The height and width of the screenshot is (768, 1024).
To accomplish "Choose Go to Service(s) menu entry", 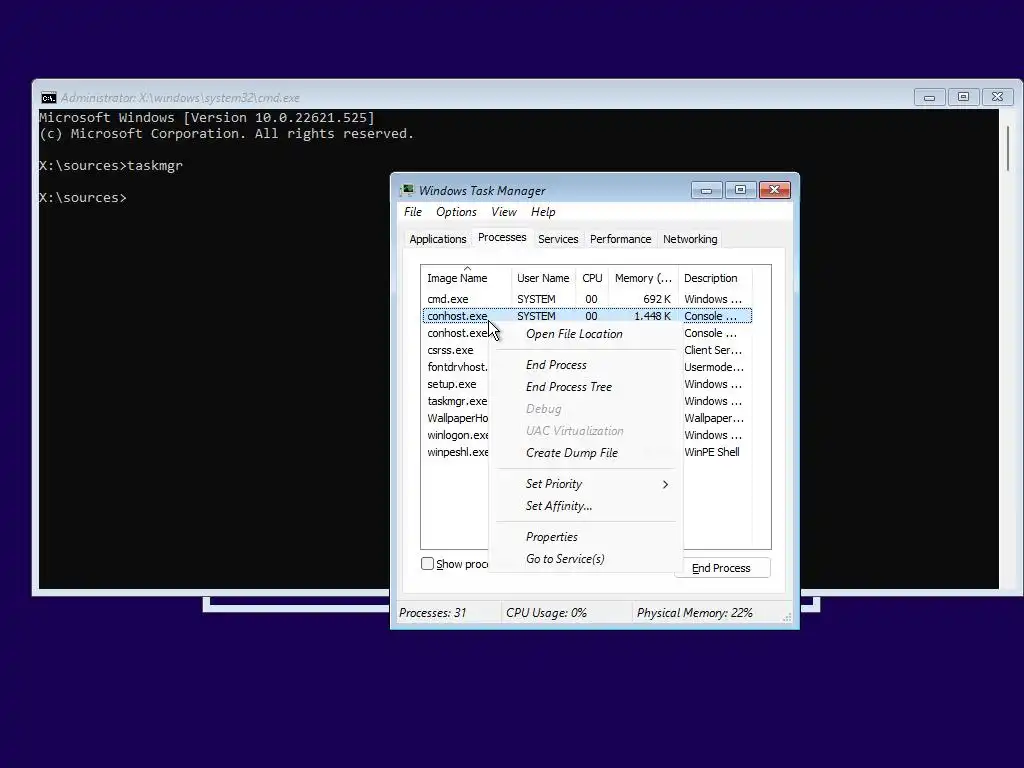I will pyautogui.click(x=566, y=559).
